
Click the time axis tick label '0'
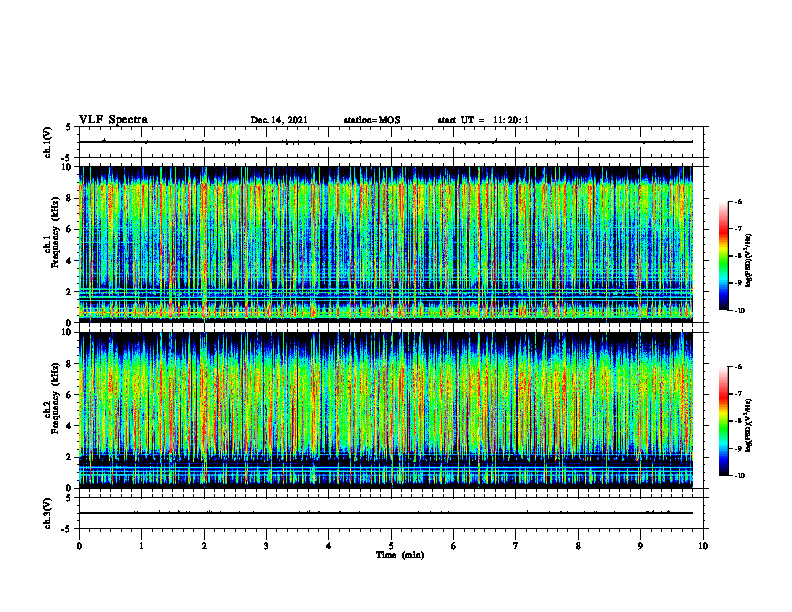coord(79,546)
